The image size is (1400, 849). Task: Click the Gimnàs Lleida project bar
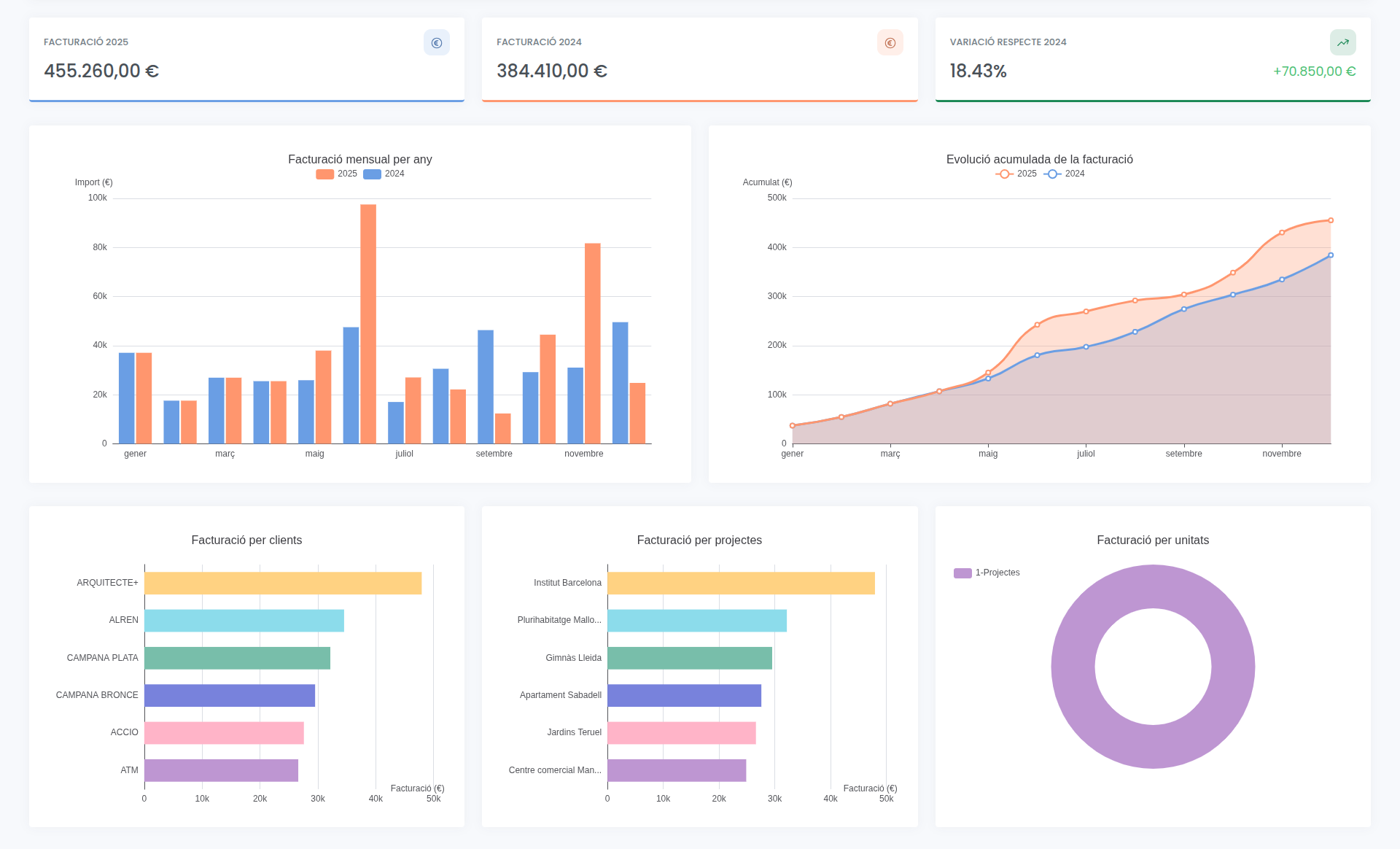click(x=690, y=658)
